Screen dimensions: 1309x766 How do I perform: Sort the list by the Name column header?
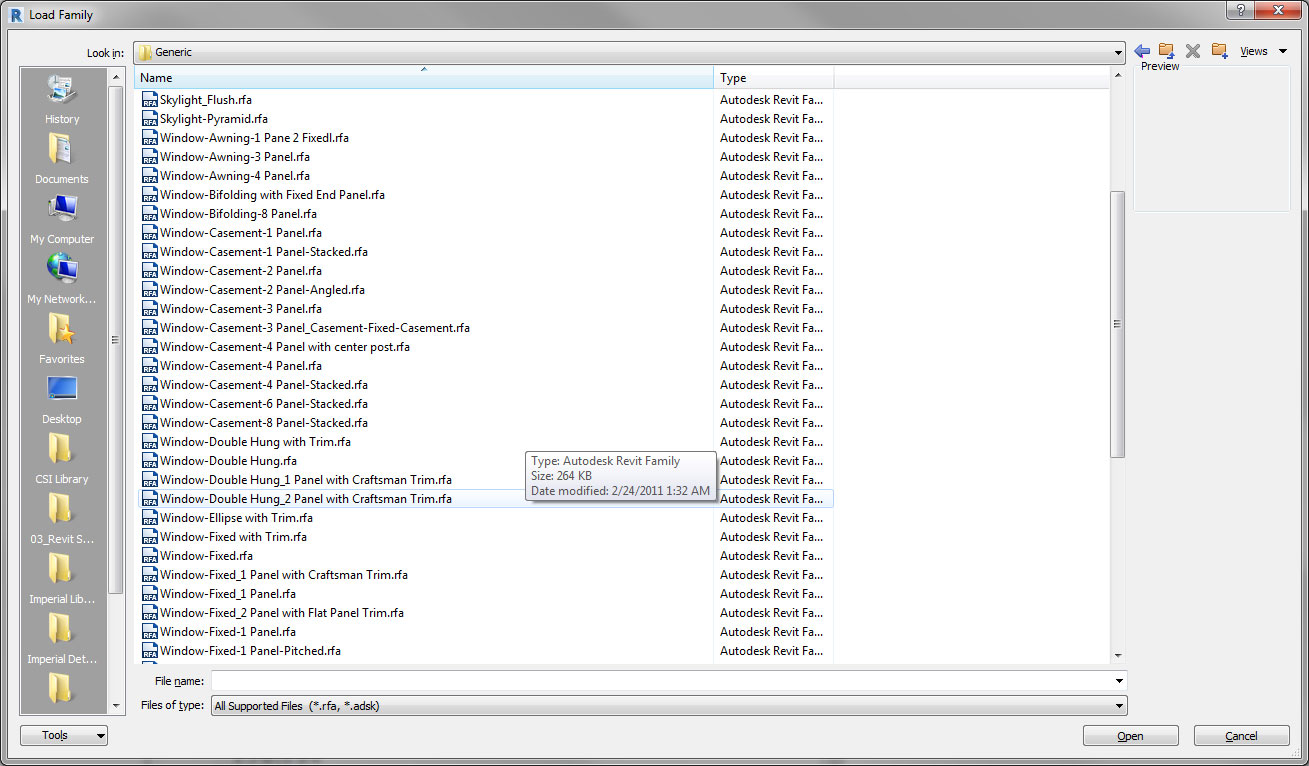click(x=424, y=78)
